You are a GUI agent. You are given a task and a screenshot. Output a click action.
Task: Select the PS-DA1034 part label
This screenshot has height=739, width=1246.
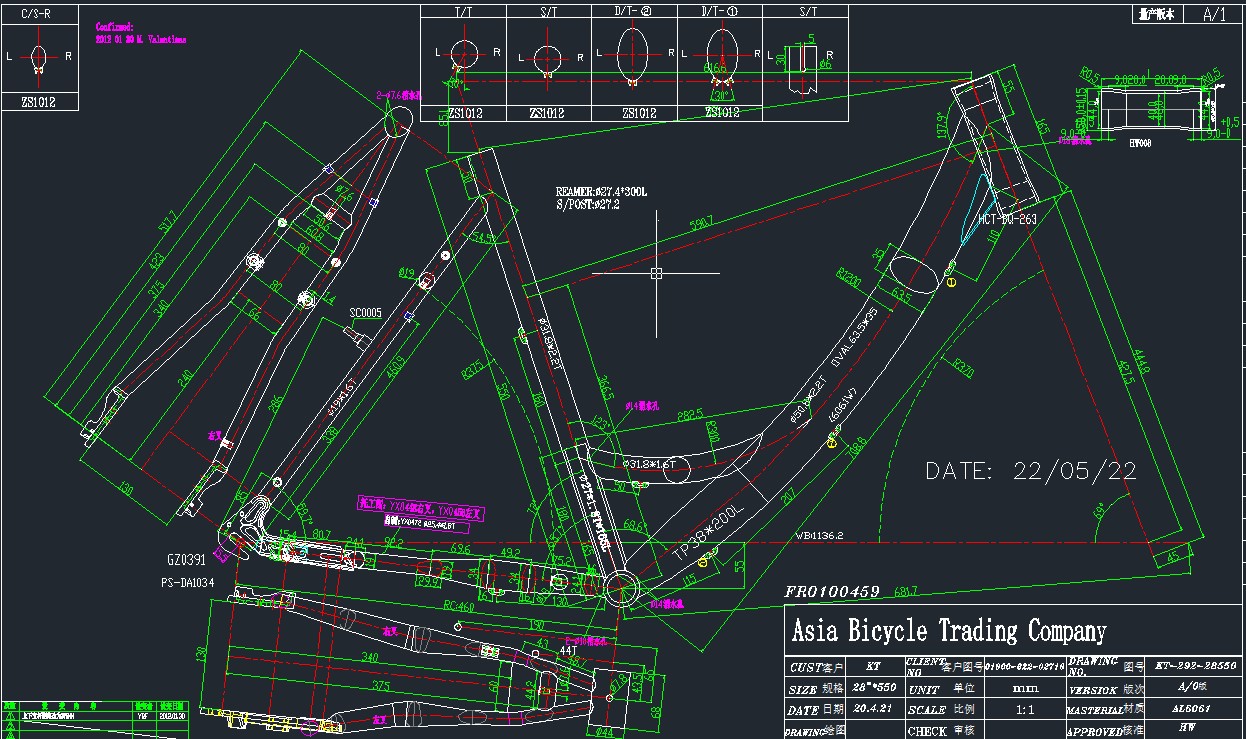[x=187, y=582]
